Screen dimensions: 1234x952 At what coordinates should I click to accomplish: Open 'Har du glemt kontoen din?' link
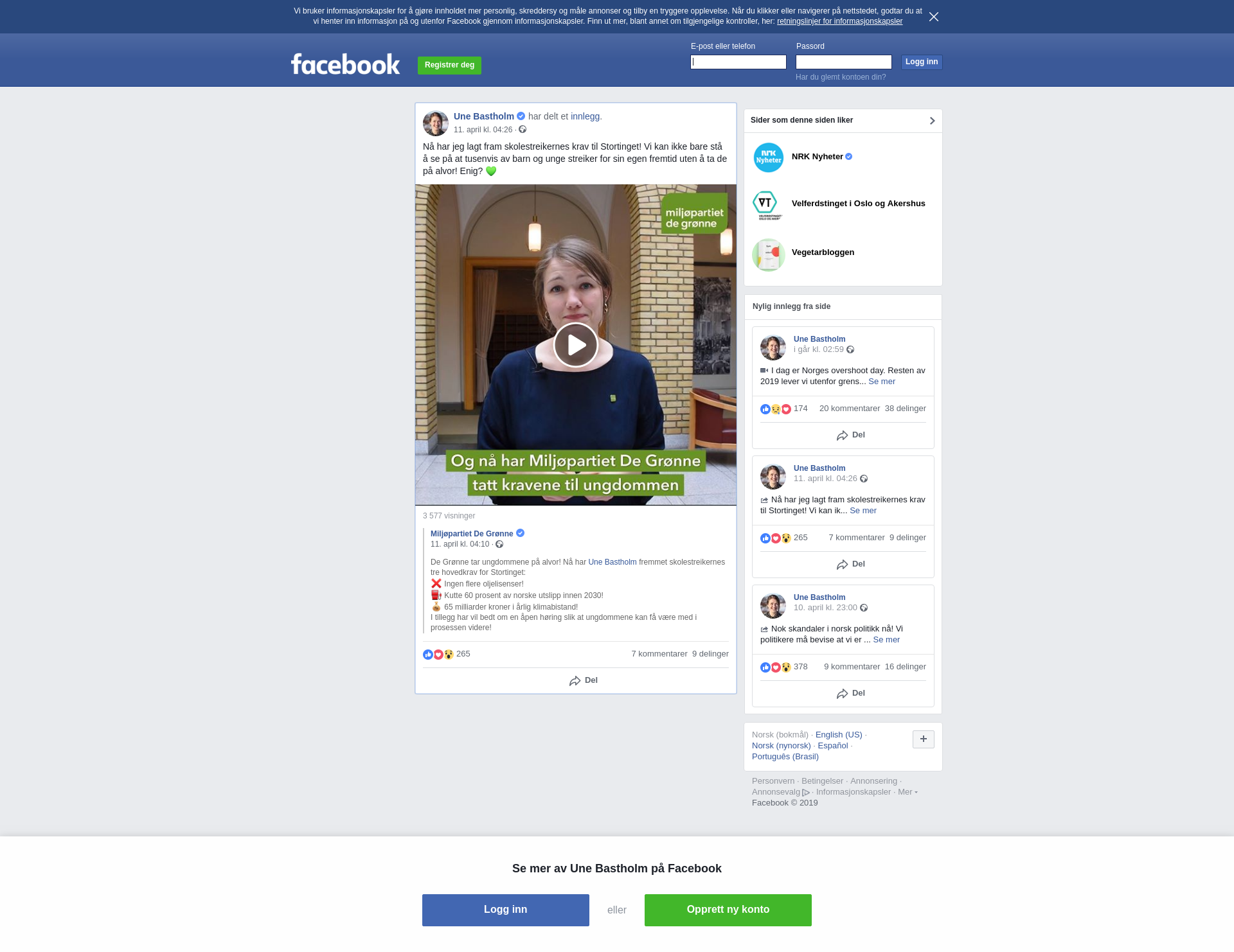841,77
